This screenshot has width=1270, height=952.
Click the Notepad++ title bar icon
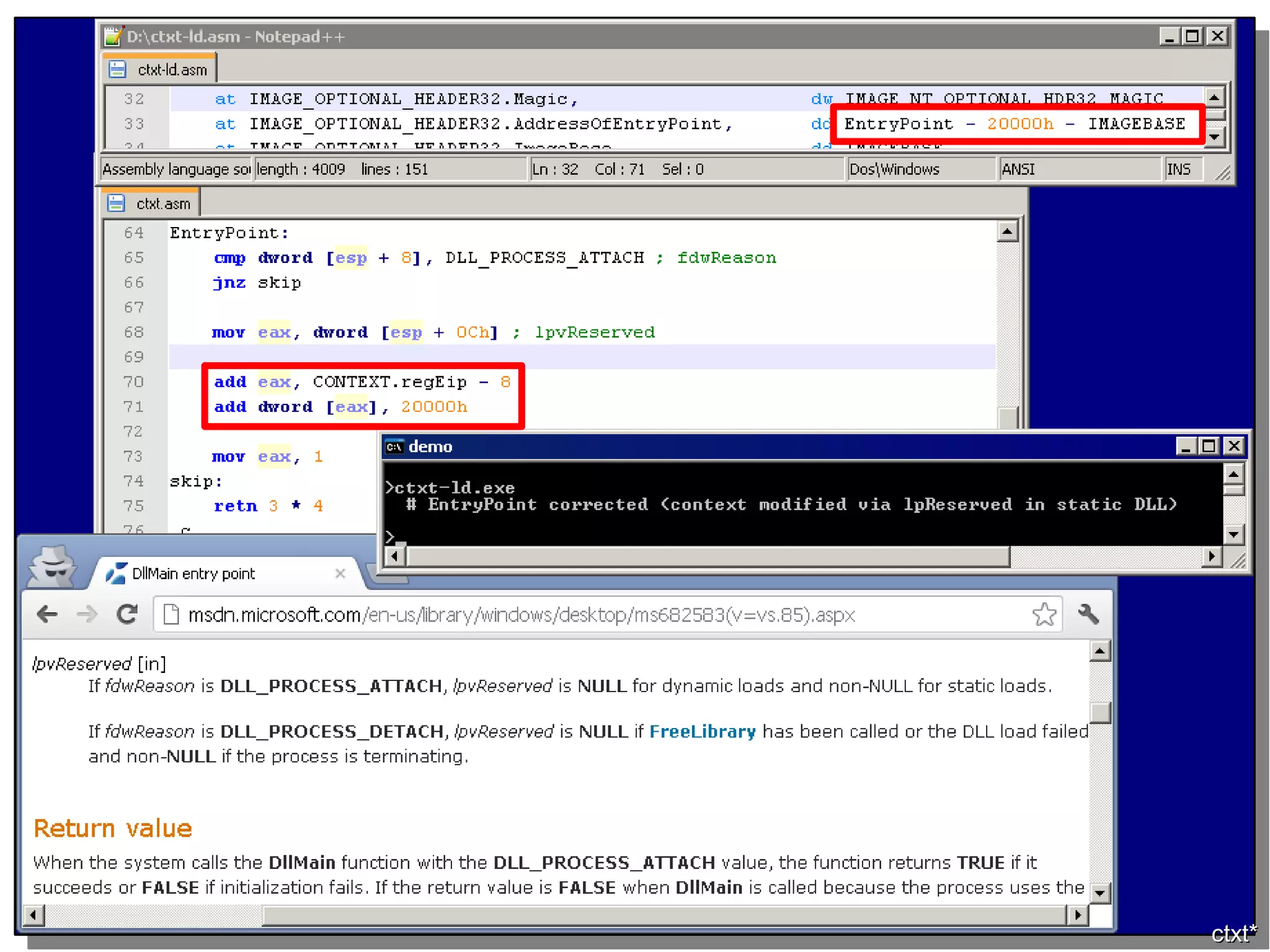click(113, 37)
